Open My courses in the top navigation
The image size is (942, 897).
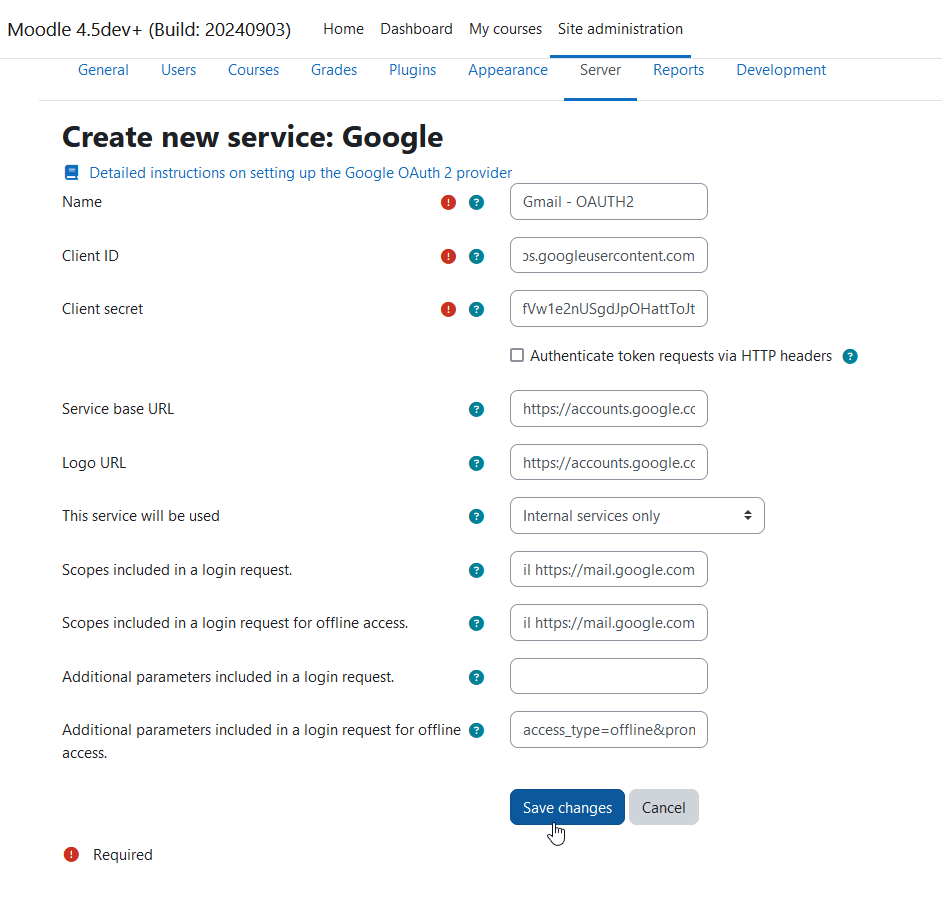tap(505, 29)
